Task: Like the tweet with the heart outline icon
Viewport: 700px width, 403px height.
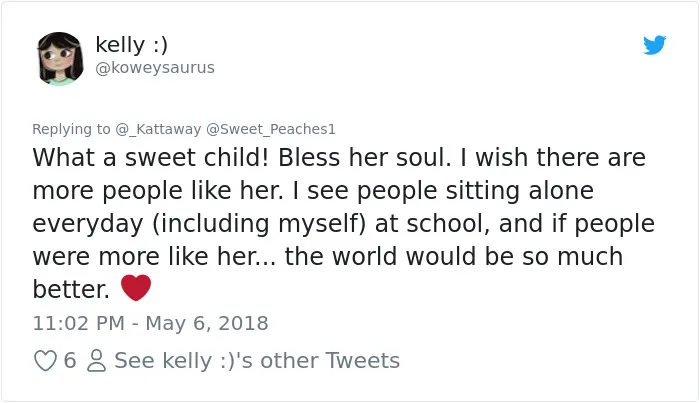Action: coord(45,361)
